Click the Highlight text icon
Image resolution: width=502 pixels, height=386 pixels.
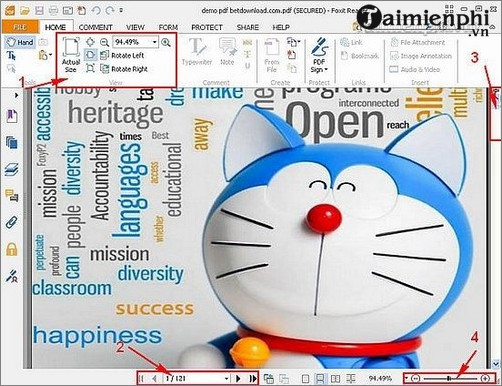tap(247, 42)
